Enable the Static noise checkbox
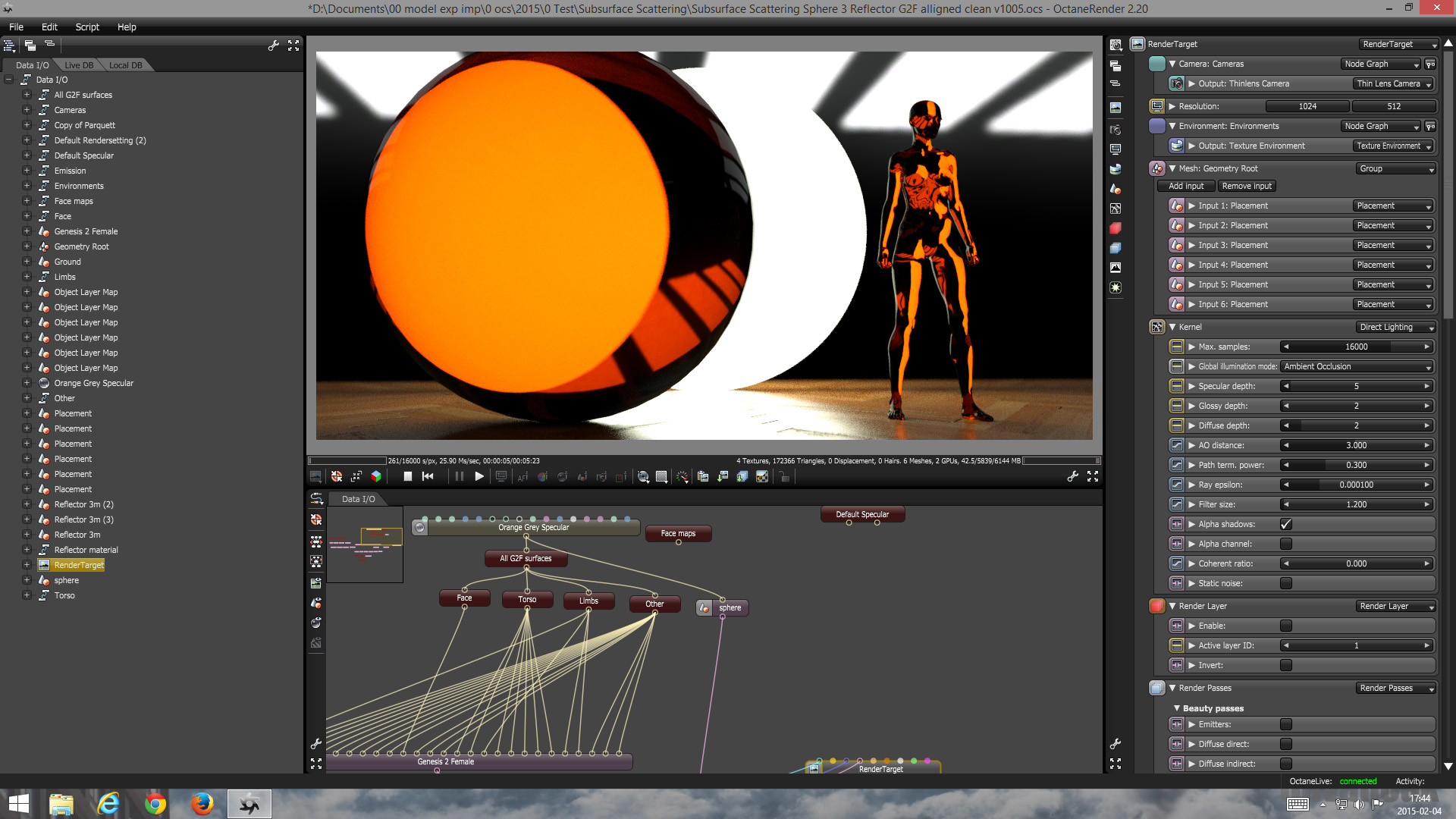The width and height of the screenshot is (1456, 819). 1286,583
